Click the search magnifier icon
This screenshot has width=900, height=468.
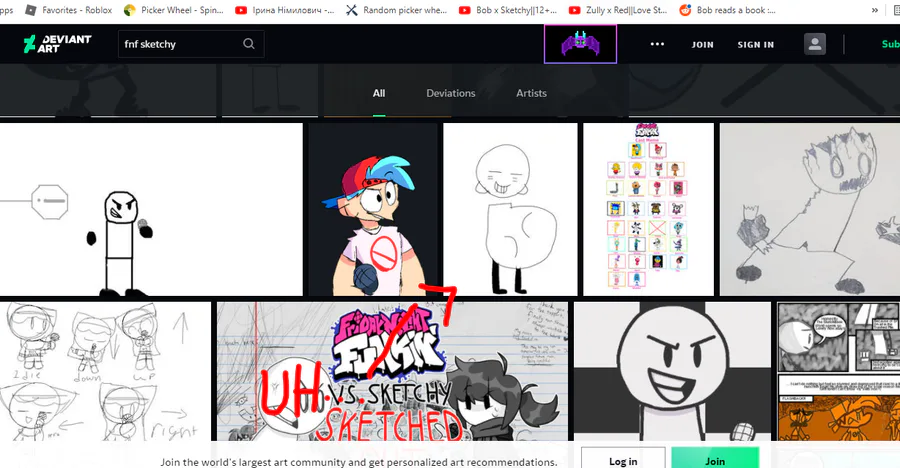tap(249, 44)
